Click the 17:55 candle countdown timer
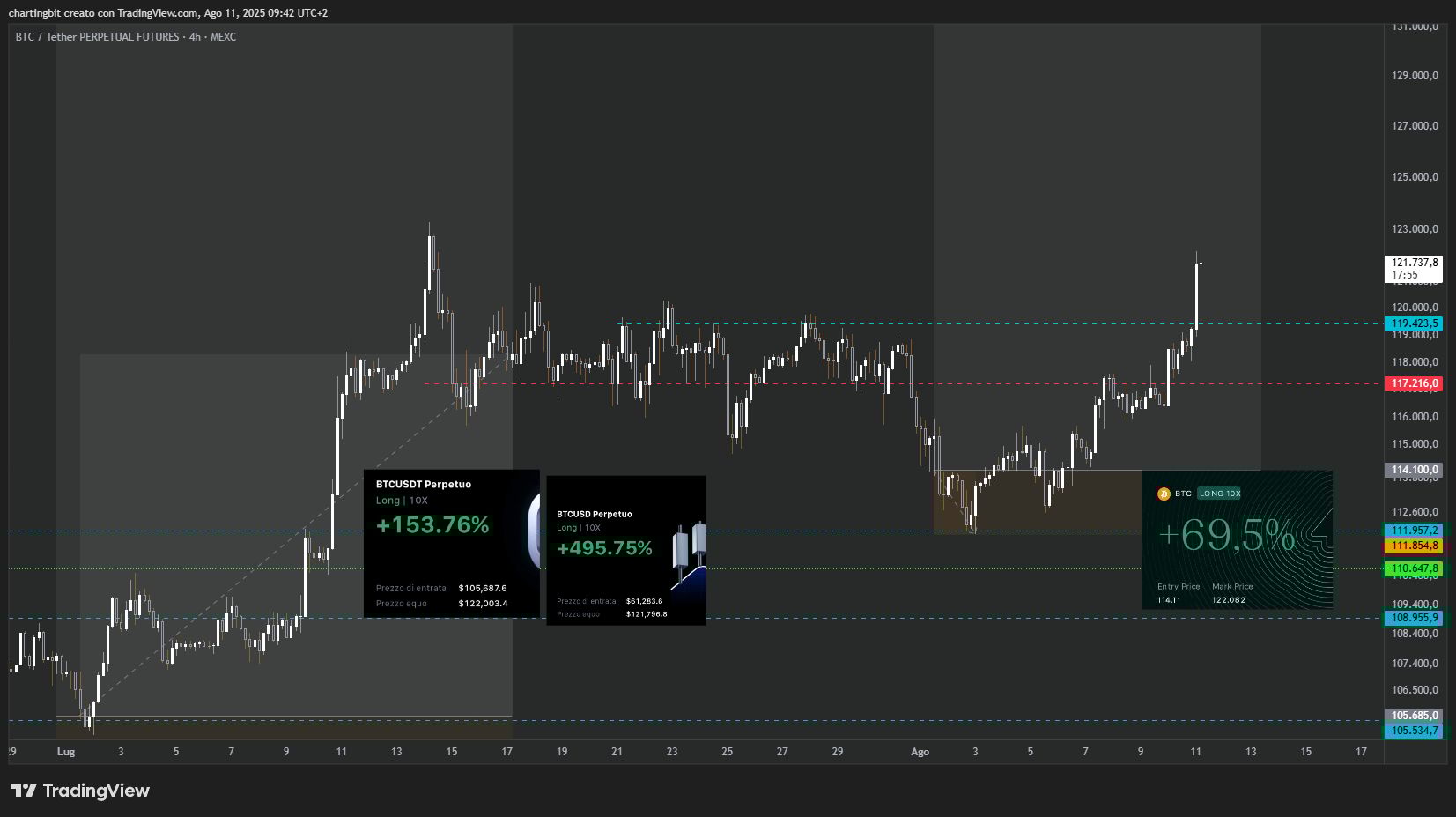Viewport: 1456px width, 817px height. coord(1405,275)
